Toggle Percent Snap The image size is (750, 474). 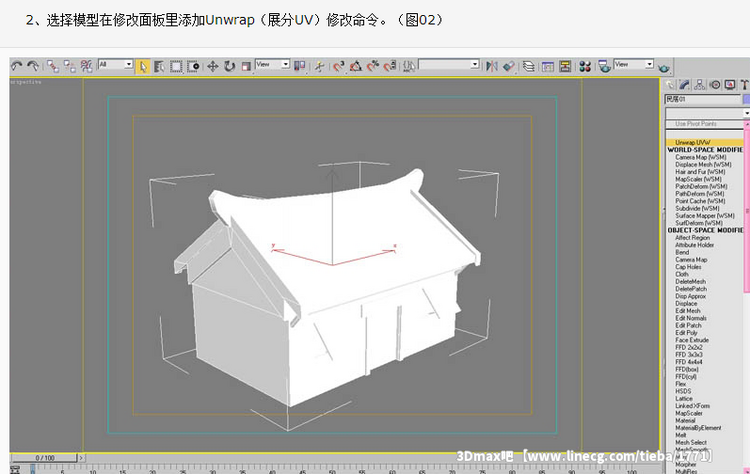373,66
